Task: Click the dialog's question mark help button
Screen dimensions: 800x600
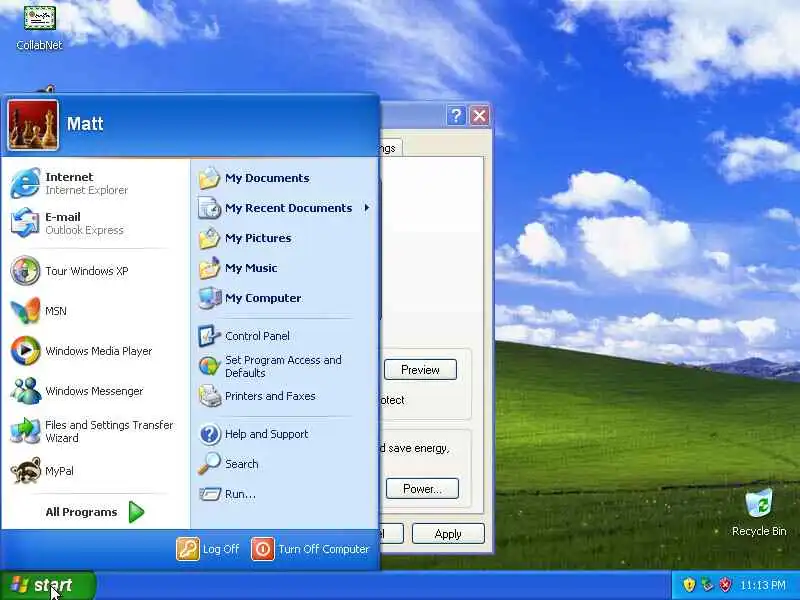Action: point(456,116)
